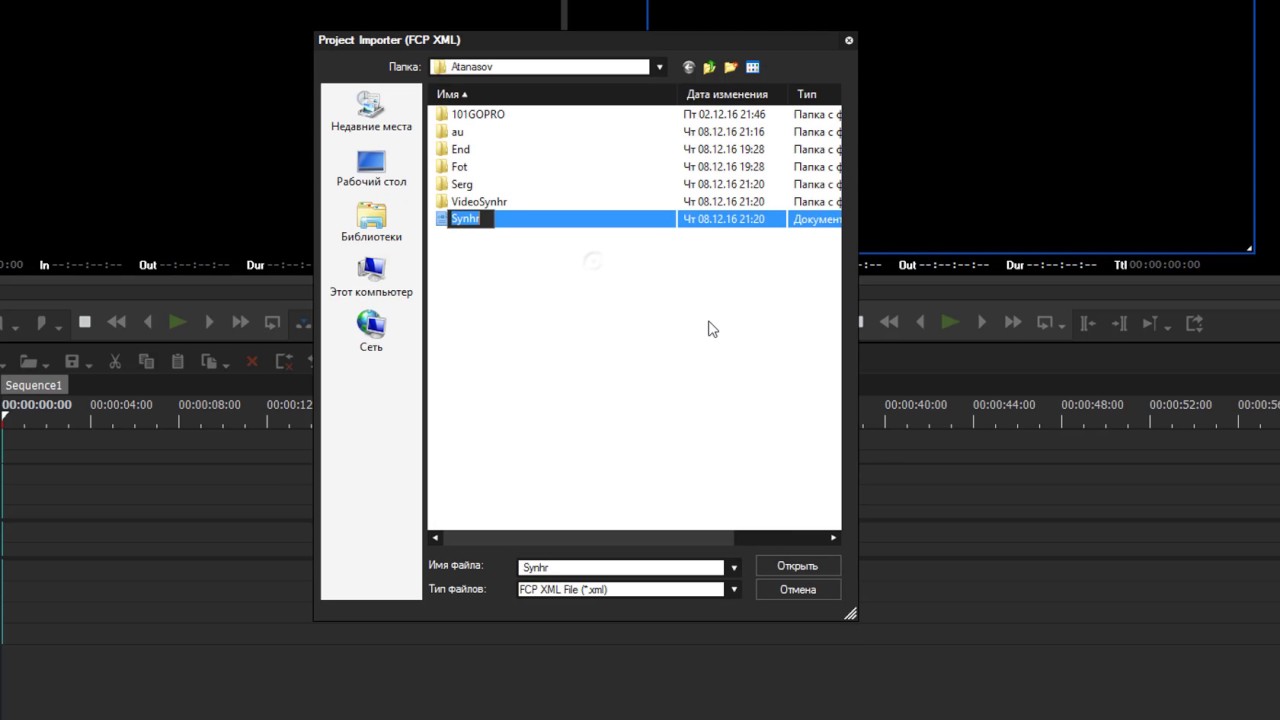Set Out point in Recorder monitor

pyautogui.click(x=1120, y=323)
